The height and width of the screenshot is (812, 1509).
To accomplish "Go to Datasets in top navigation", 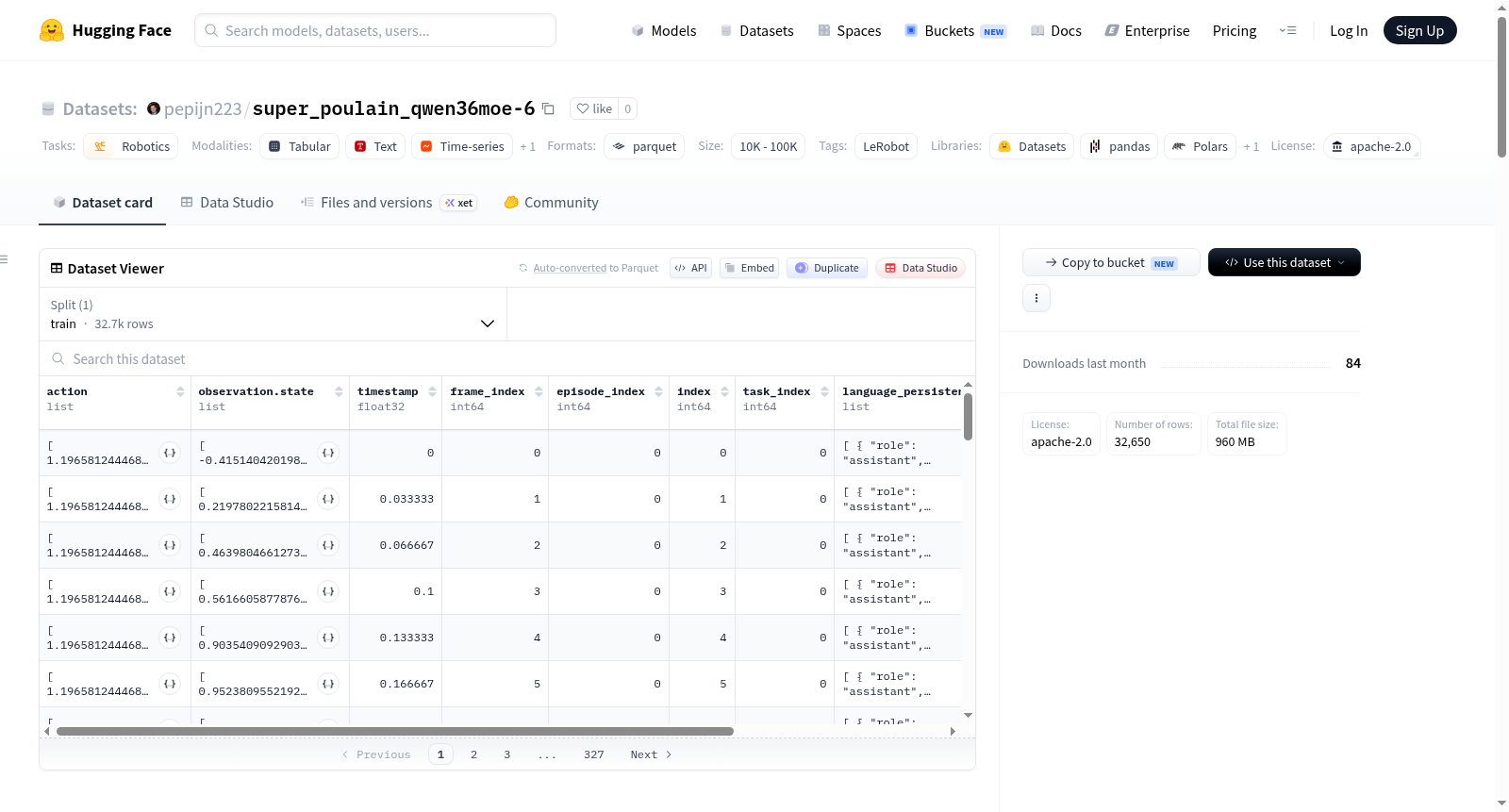I will tap(756, 30).
